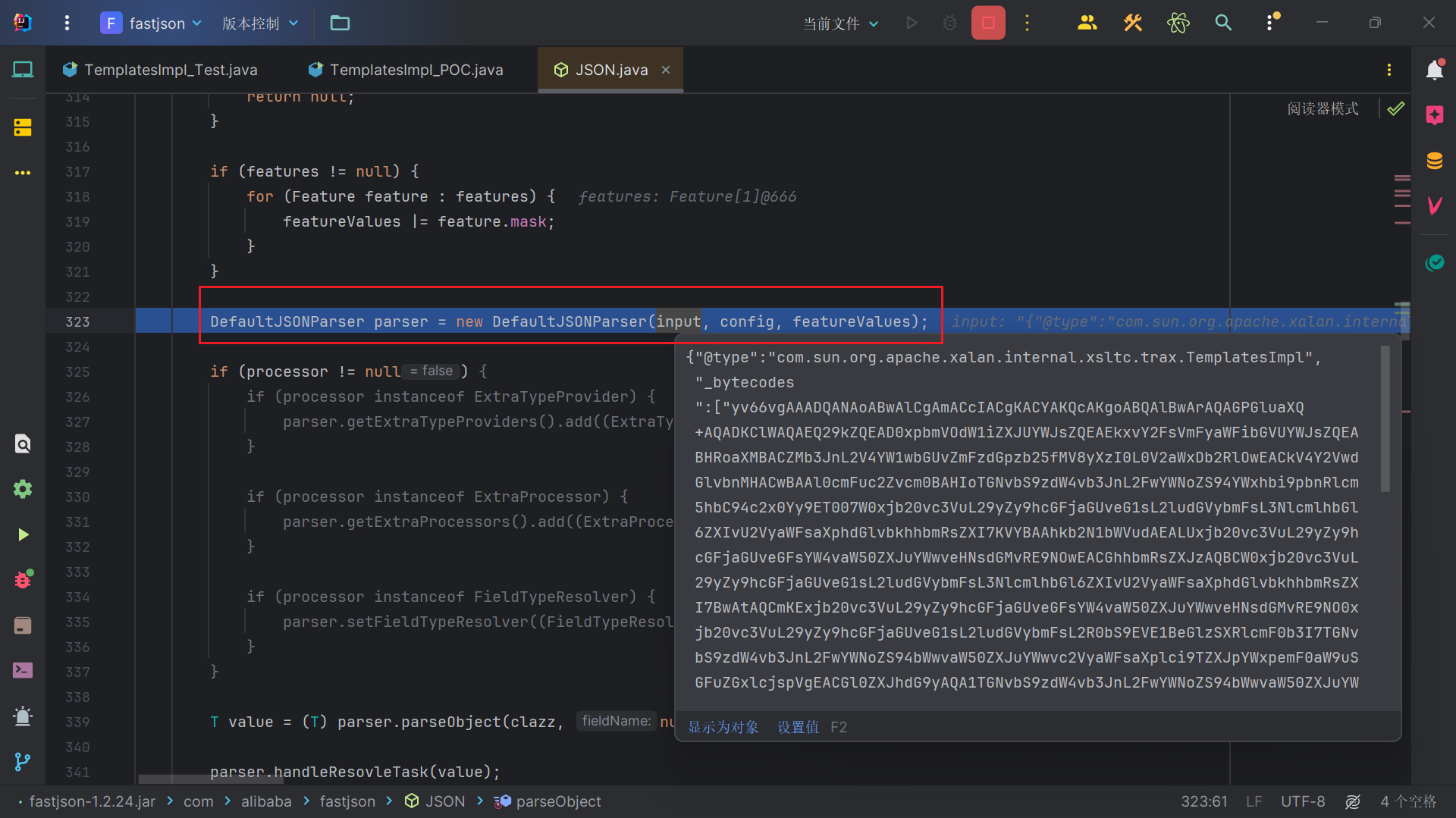1456x818 pixels.
Task: Open the red V plugin tool window
Action: point(1434,205)
